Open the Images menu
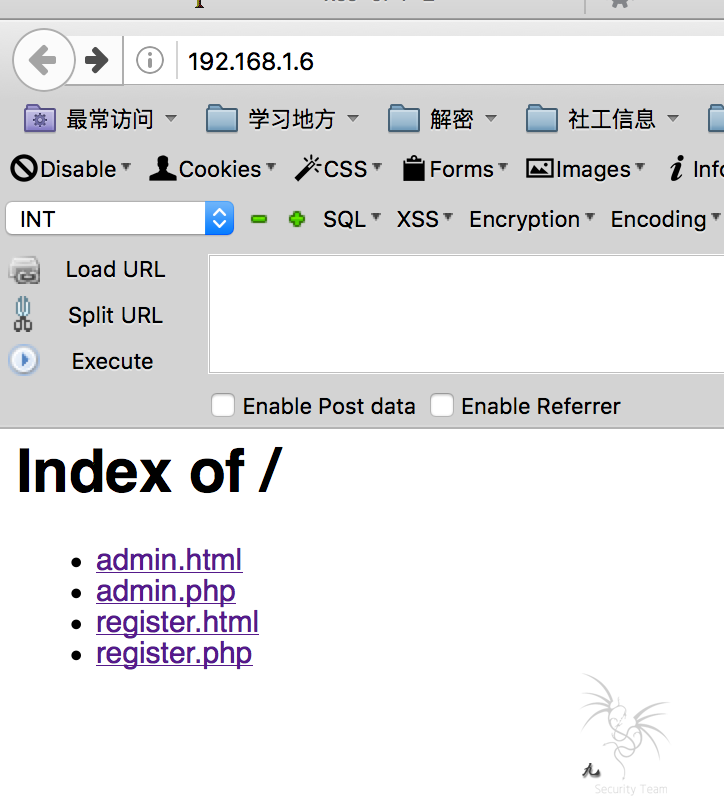Viewport: 724px width, 812px height. tap(586, 169)
